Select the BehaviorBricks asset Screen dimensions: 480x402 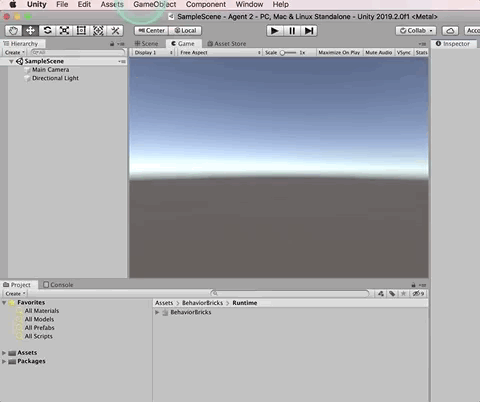tap(191, 312)
